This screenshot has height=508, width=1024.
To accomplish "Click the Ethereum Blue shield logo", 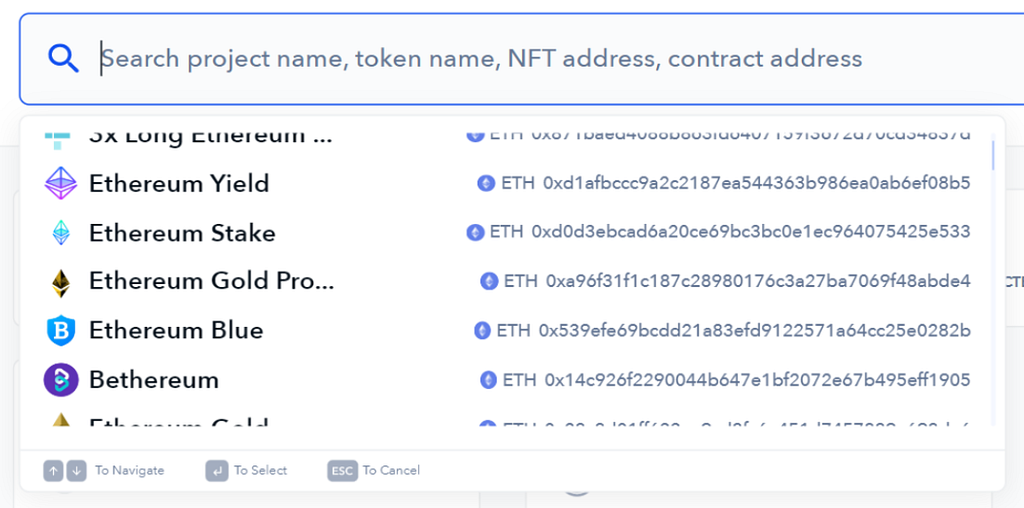I will [x=61, y=330].
